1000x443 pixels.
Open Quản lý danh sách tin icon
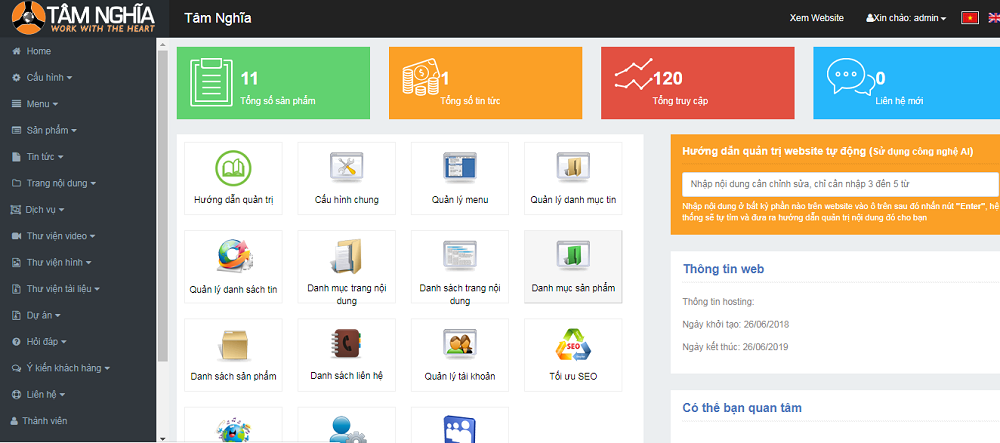tap(233, 256)
